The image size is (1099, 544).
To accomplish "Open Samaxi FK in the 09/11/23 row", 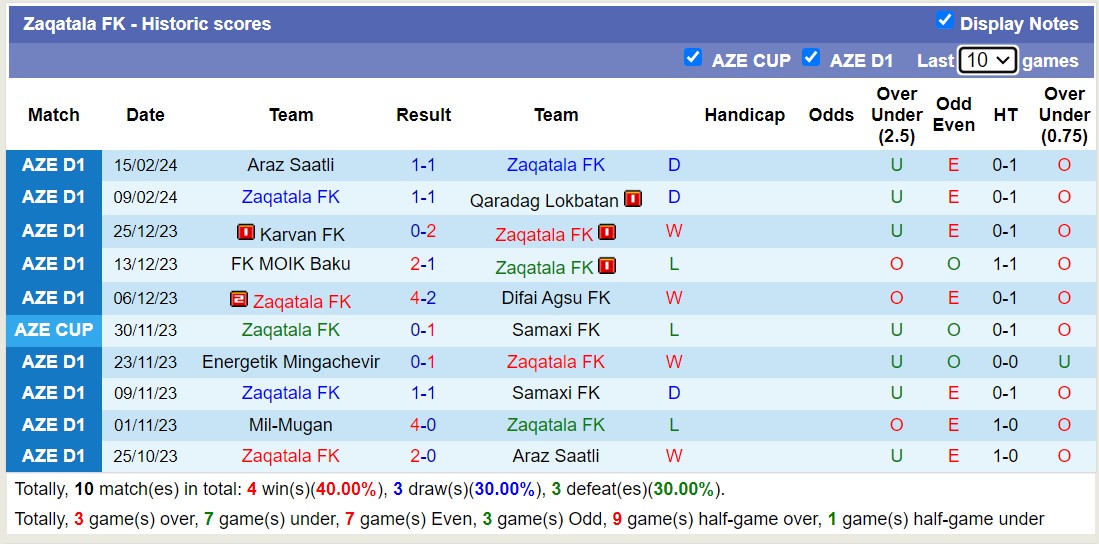I will pyautogui.click(x=556, y=393).
